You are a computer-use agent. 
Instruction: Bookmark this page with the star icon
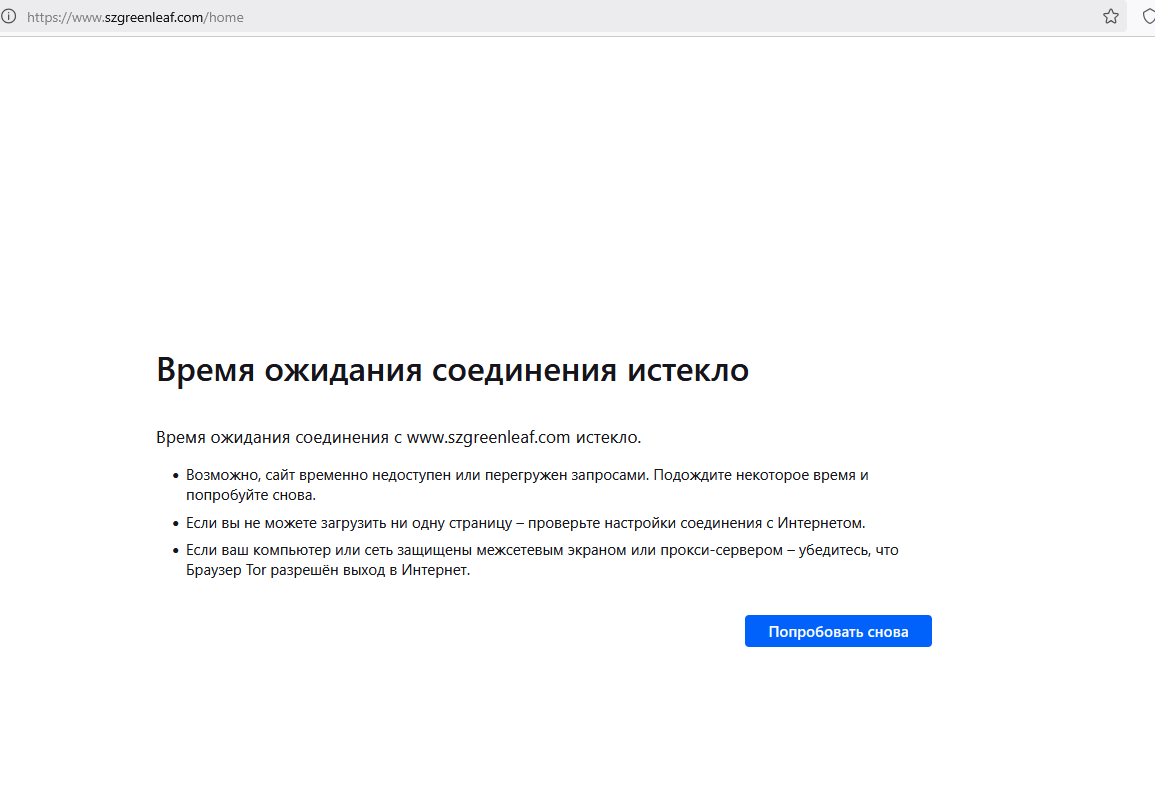tap(1110, 17)
